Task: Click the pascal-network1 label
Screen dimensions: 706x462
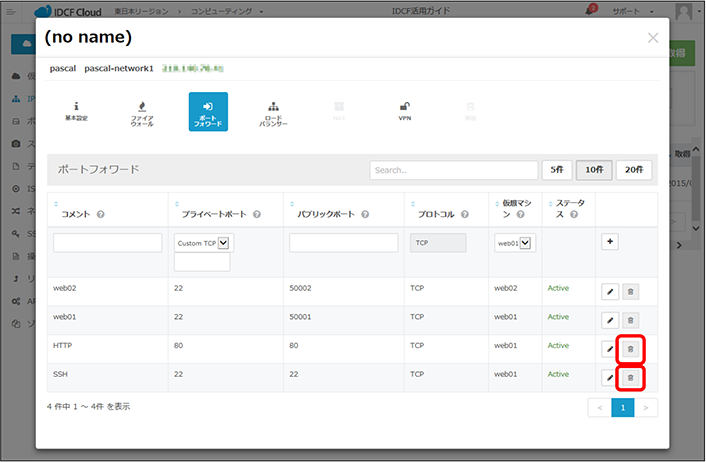Action: pyautogui.click(x=119, y=68)
